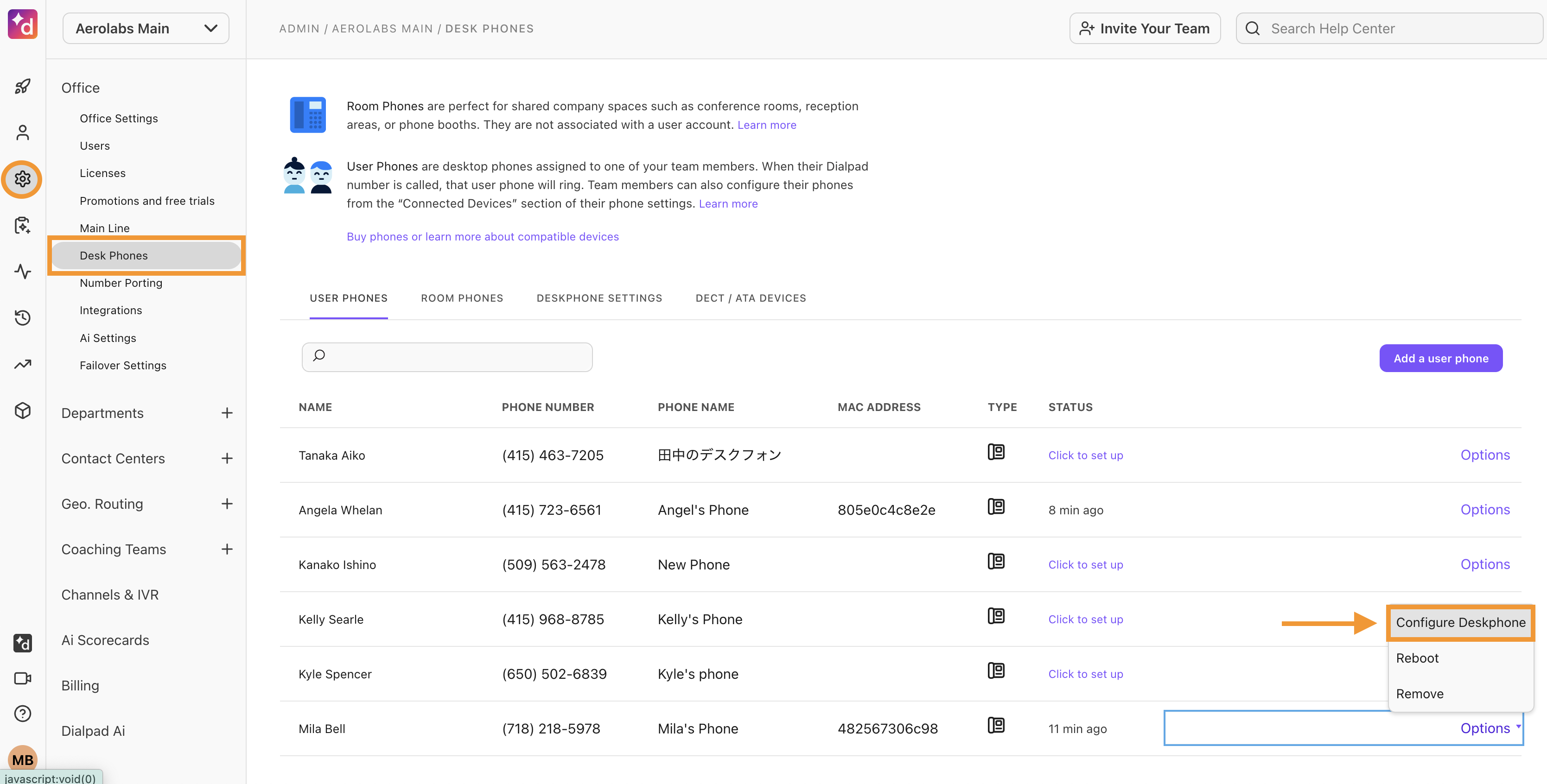The image size is (1547, 784).
Task: Open Main Line in the Office menu
Action: click(x=104, y=228)
